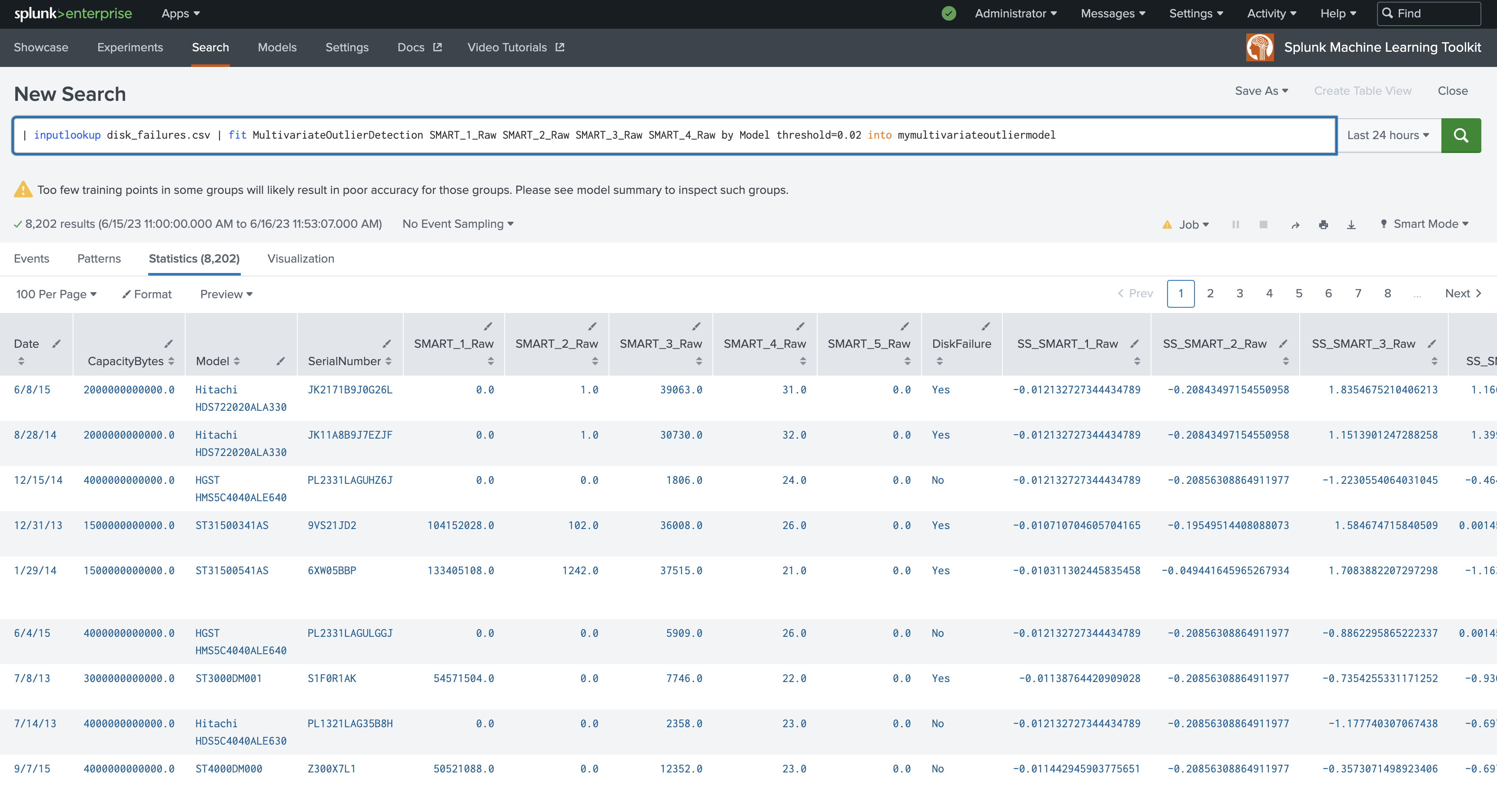Change 100 Per Page setting
The height and width of the screenshot is (812, 1497).
tap(57, 294)
